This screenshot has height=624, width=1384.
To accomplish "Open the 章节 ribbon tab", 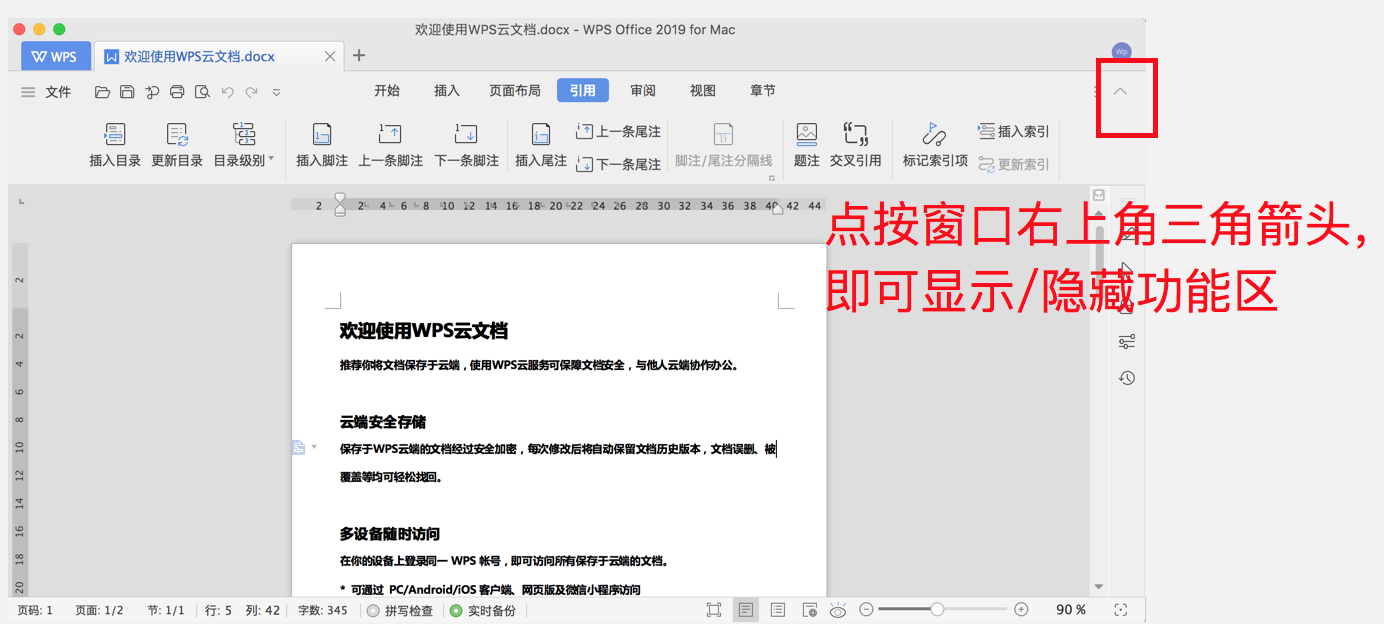I will pyautogui.click(x=763, y=91).
